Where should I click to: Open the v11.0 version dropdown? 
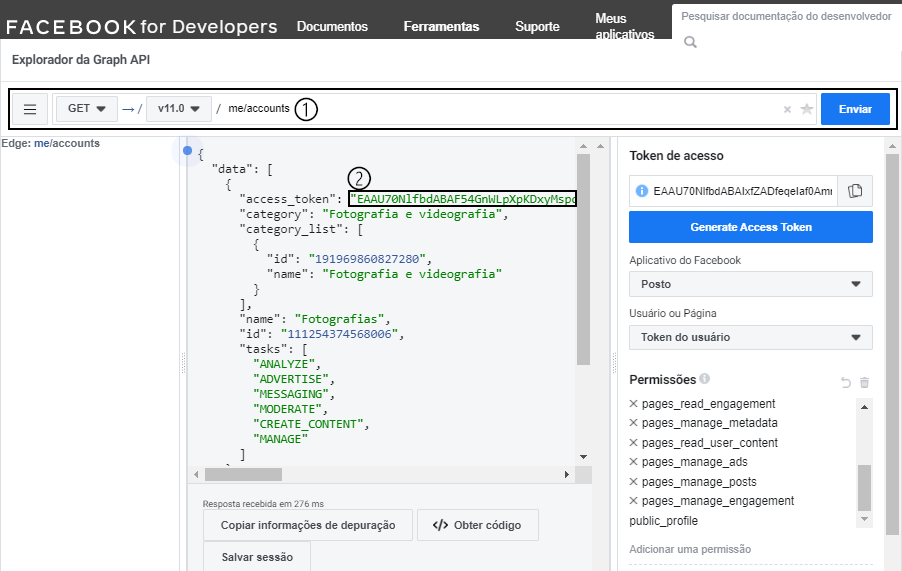pyautogui.click(x=178, y=109)
